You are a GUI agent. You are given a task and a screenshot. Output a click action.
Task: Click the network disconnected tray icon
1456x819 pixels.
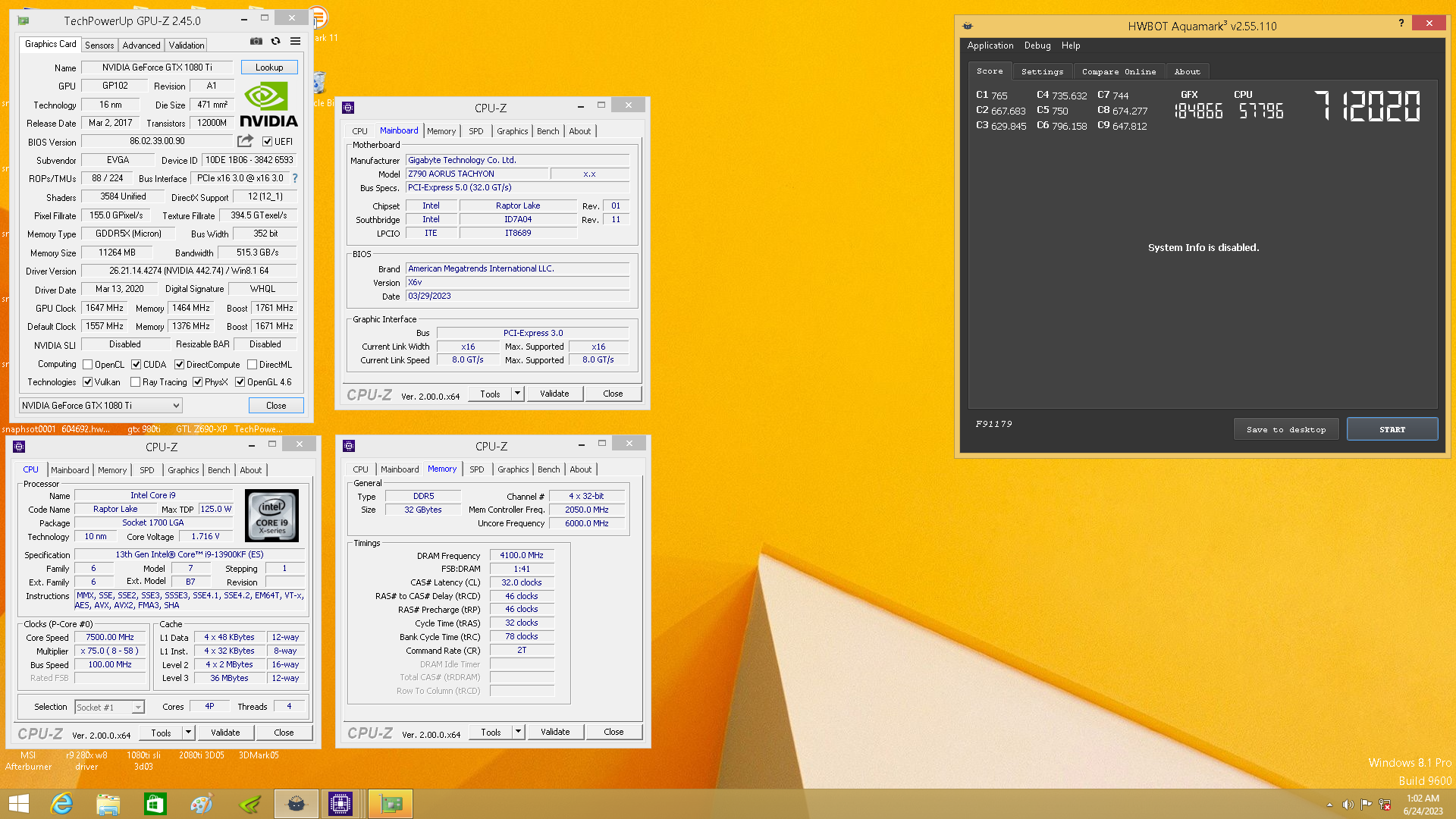1385,805
